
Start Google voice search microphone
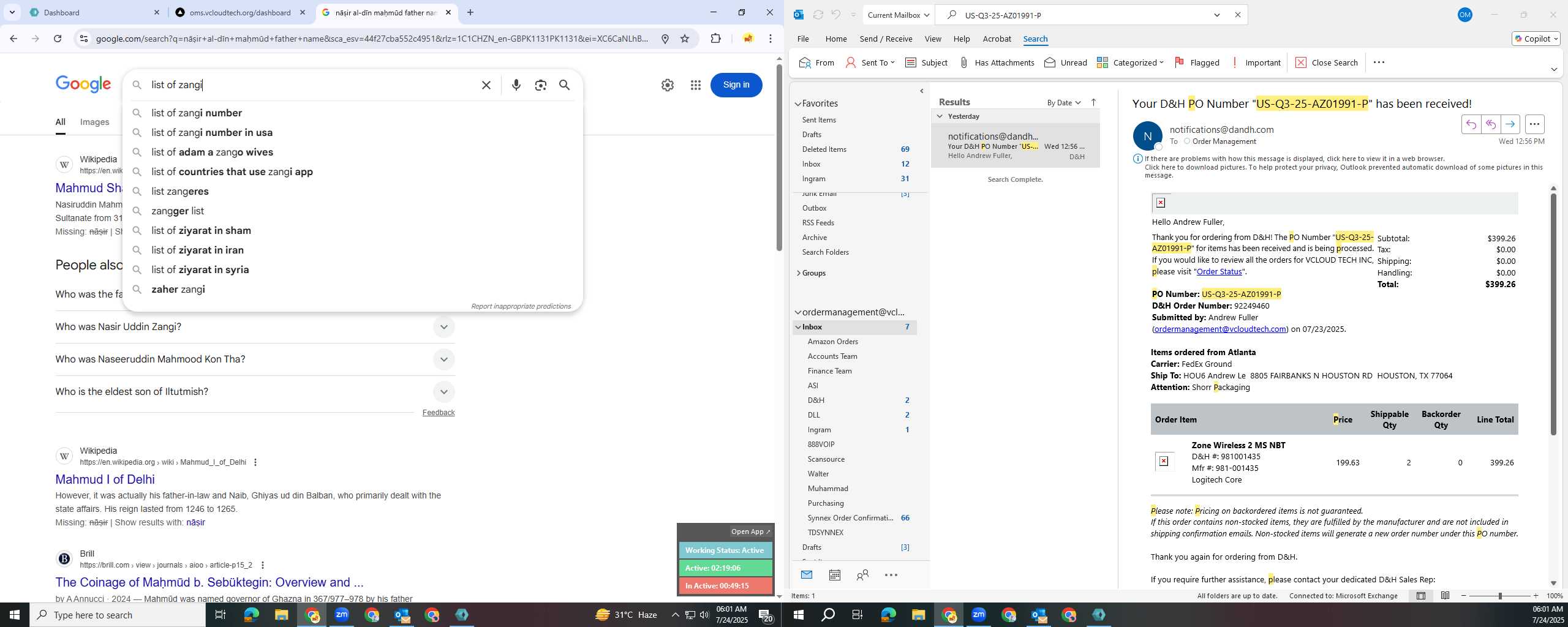516,85
